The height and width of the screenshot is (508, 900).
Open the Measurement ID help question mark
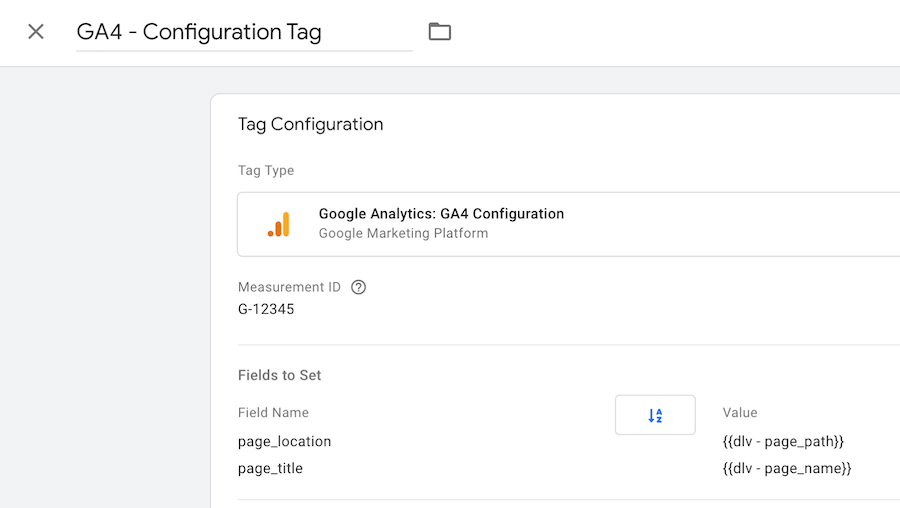[358, 287]
